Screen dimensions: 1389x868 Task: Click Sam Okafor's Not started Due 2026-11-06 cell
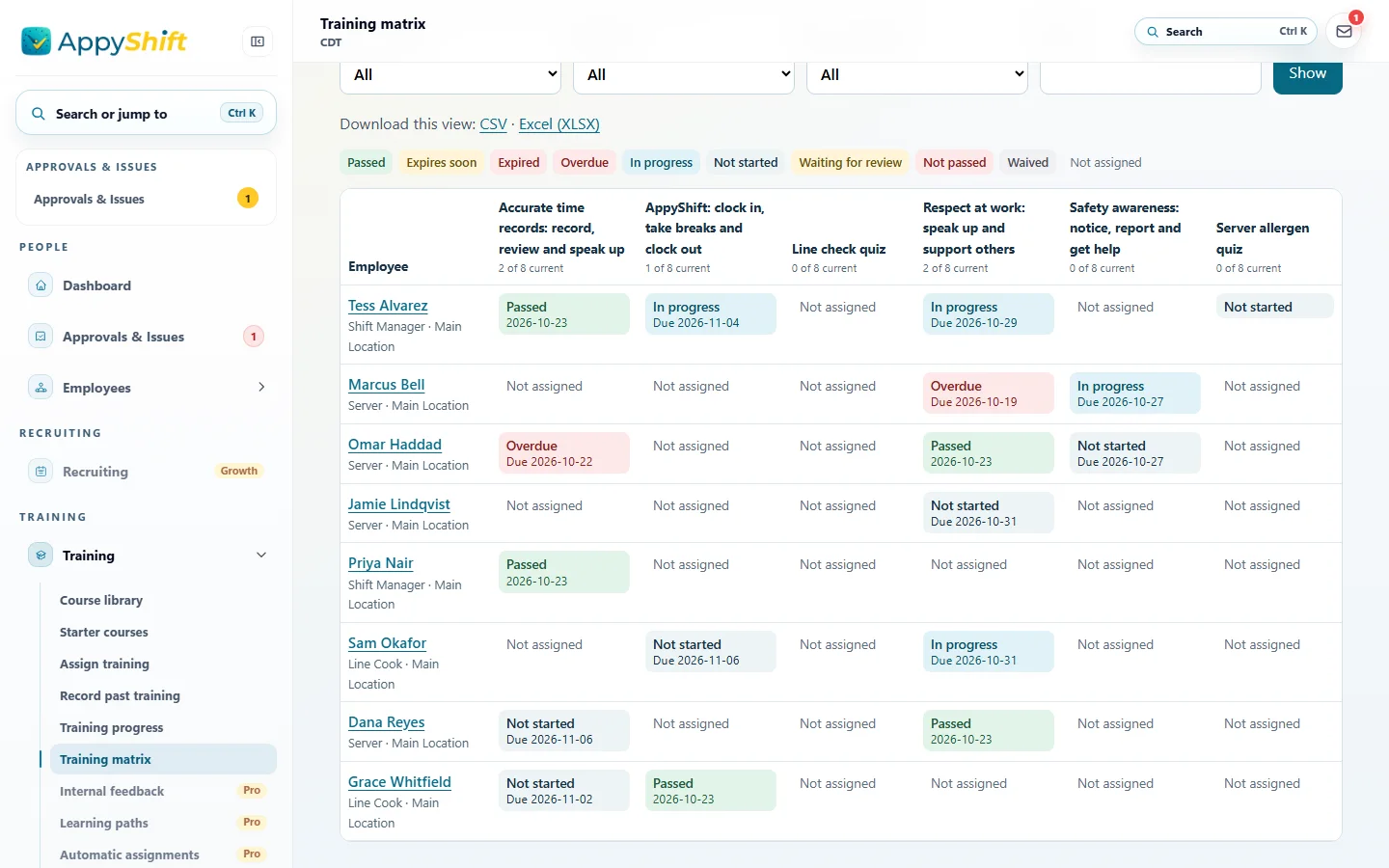[x=711, y=652]
